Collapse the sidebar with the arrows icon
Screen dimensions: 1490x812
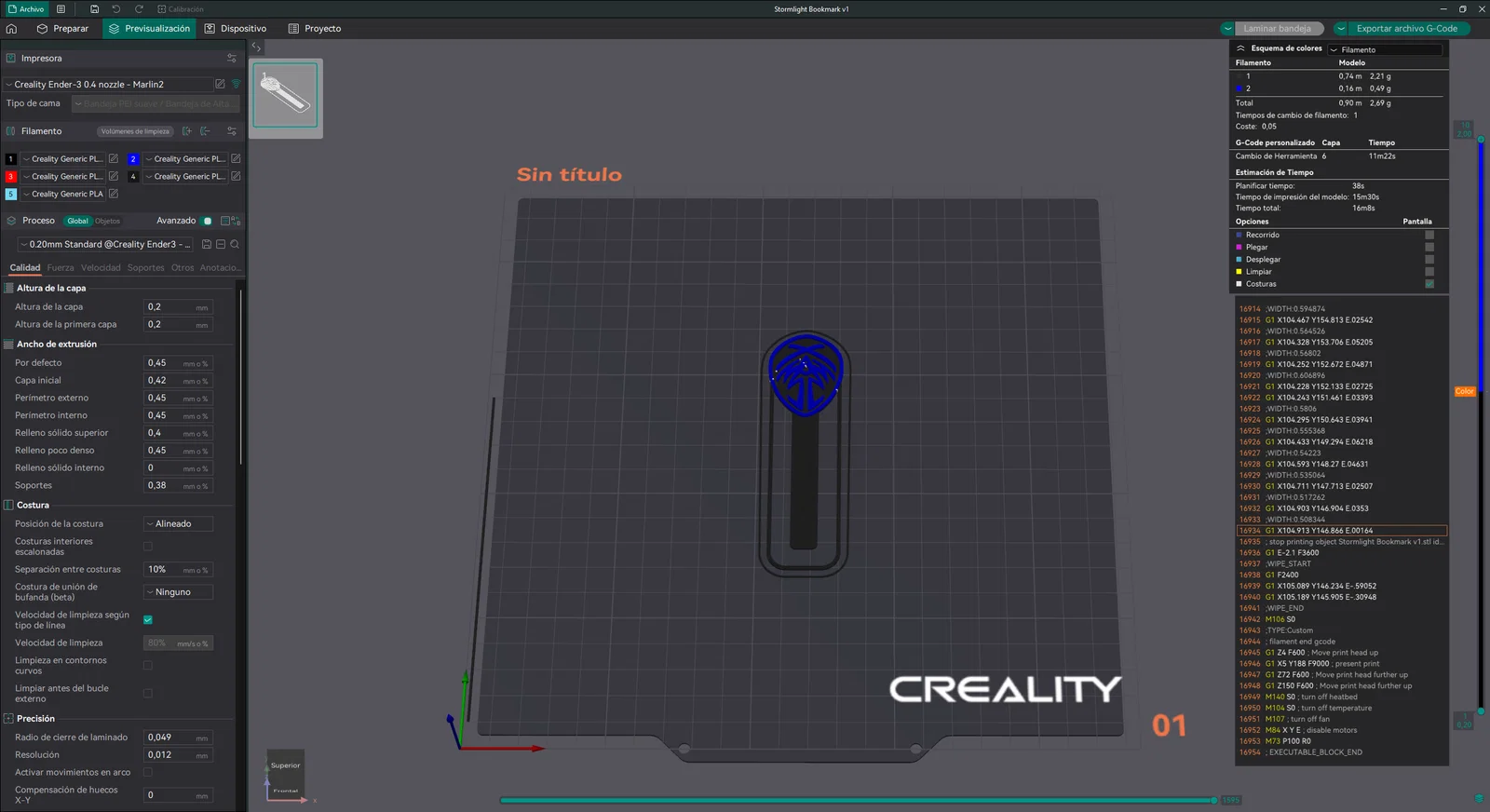pos(256,47)
